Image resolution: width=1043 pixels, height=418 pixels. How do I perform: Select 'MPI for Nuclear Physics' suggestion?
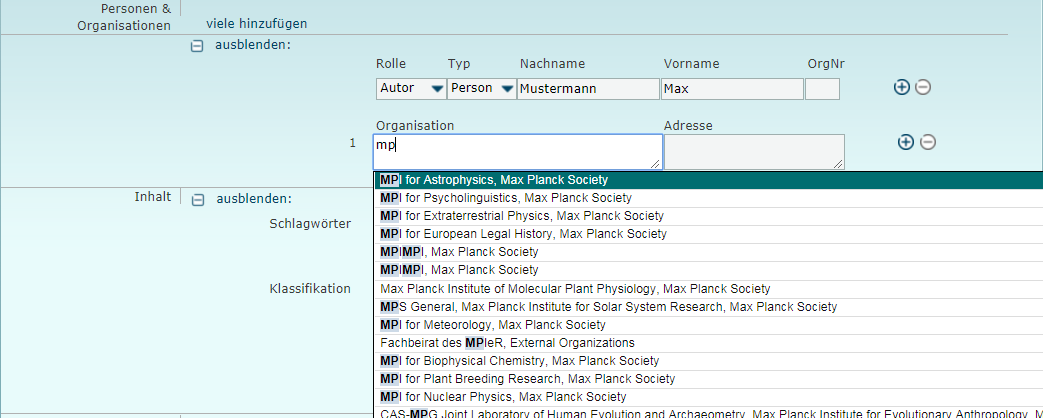click(503, 397)
